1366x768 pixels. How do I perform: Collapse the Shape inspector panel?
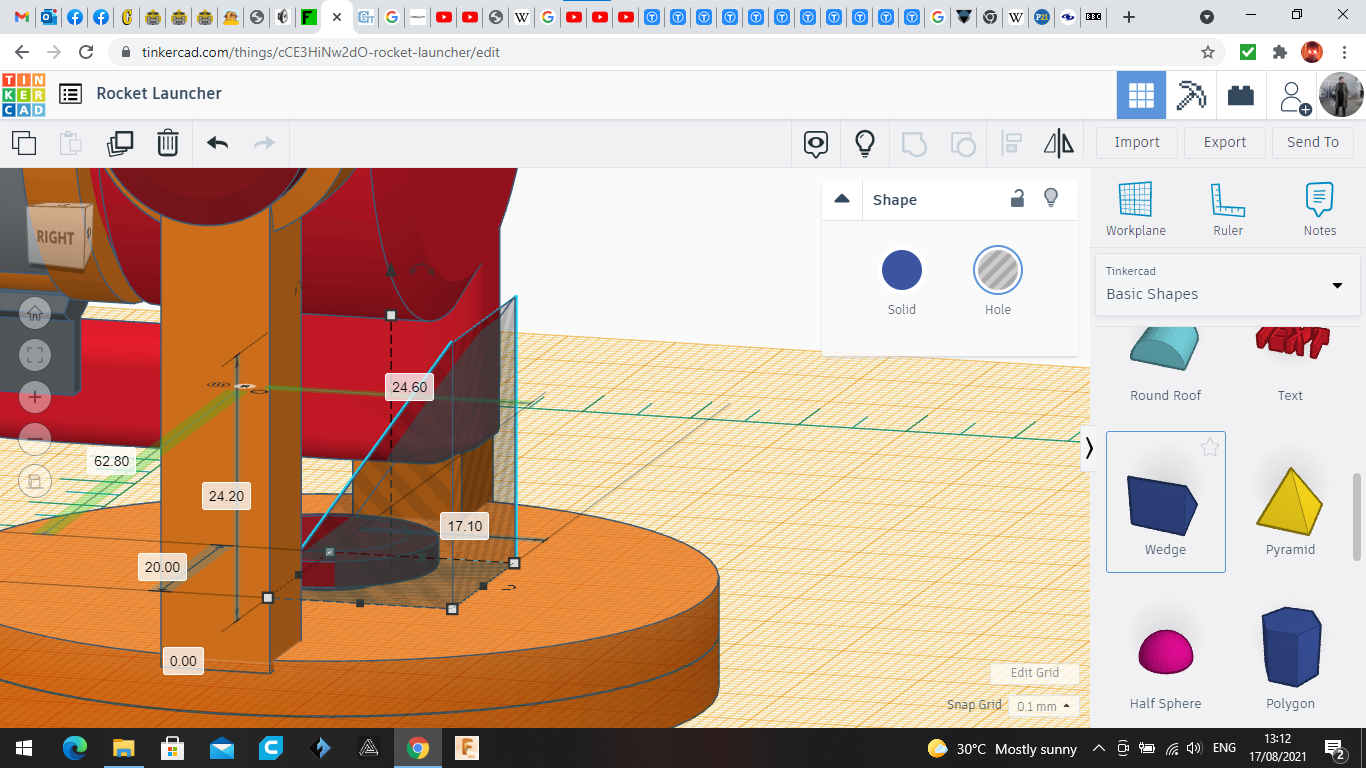pyautogui.click(x=842, y=199)
